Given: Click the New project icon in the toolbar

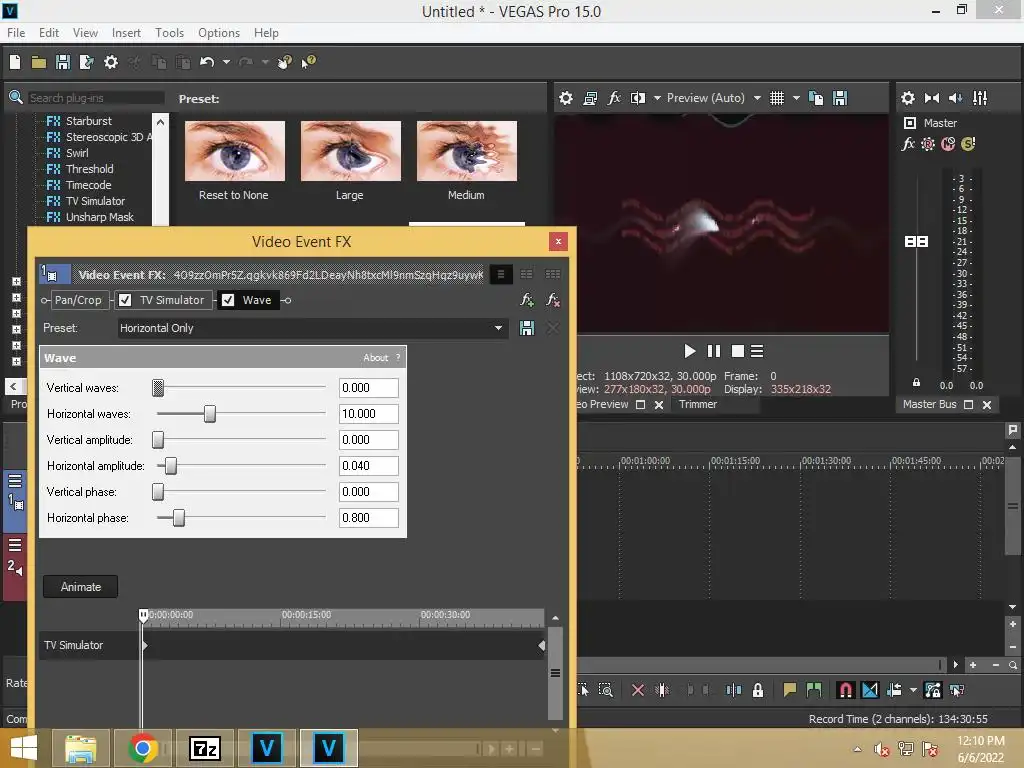Looking at the screenshot, I should coord(15,62).
